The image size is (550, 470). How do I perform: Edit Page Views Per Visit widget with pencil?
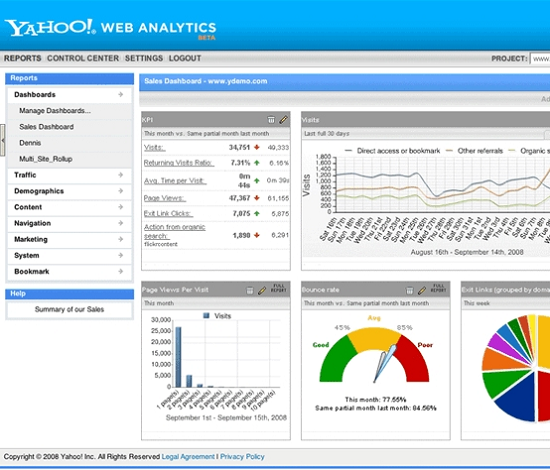[262, 290]
